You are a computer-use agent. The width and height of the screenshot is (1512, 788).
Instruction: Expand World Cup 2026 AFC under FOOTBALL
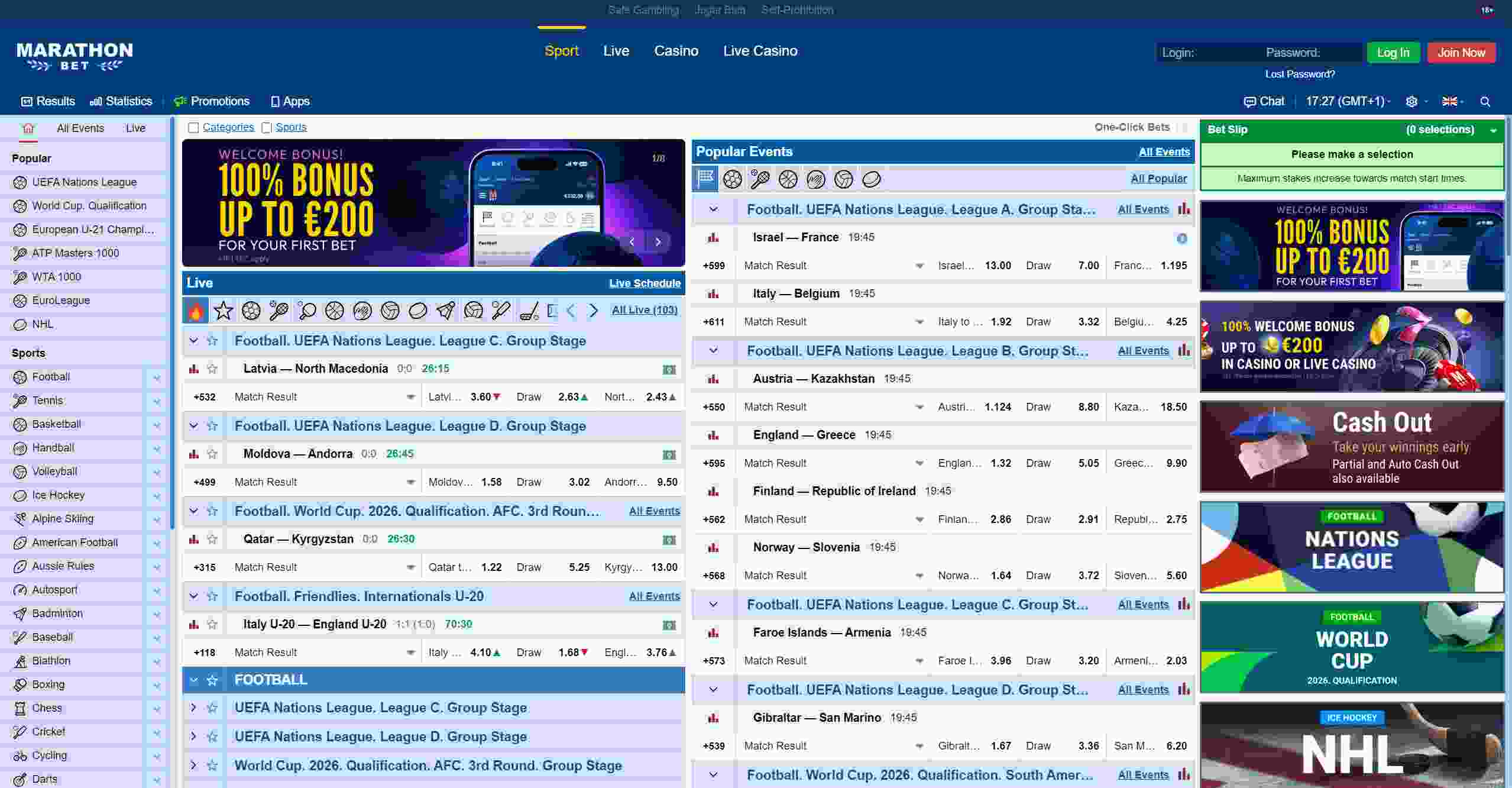tap(193, 766)
